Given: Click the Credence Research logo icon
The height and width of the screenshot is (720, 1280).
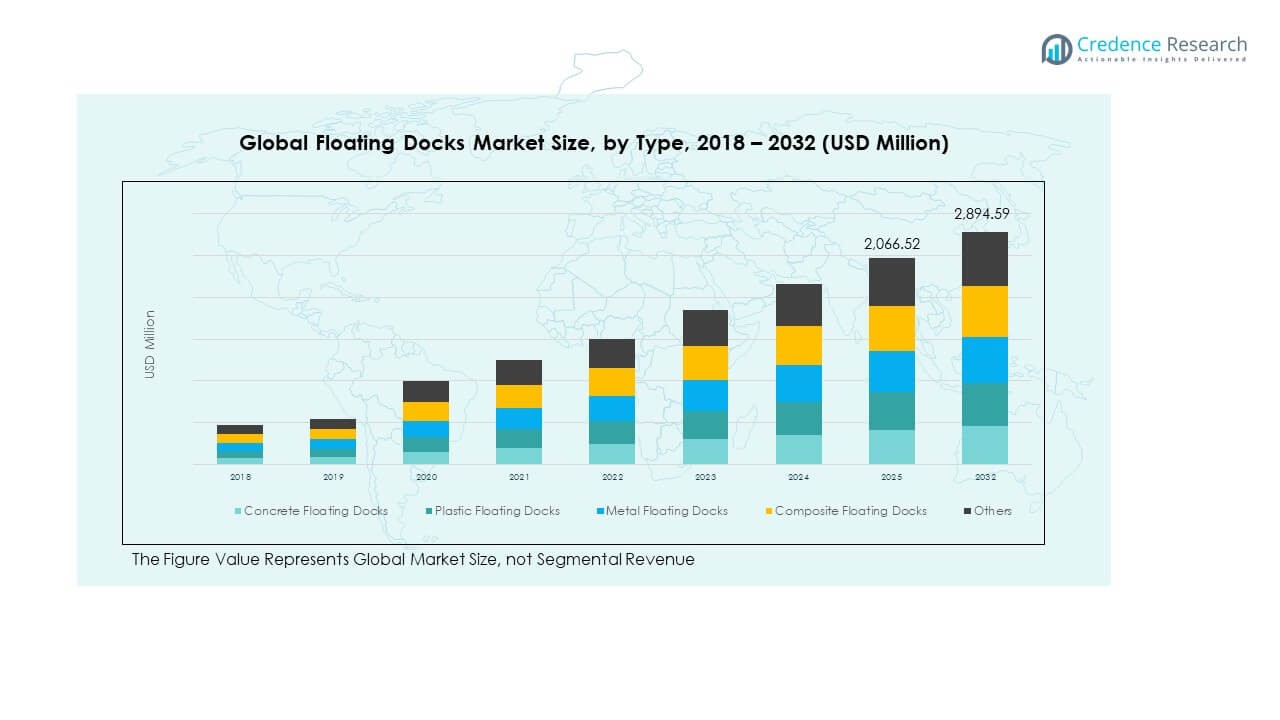Looking at the screenshot, I should [x=1056, y=49].
